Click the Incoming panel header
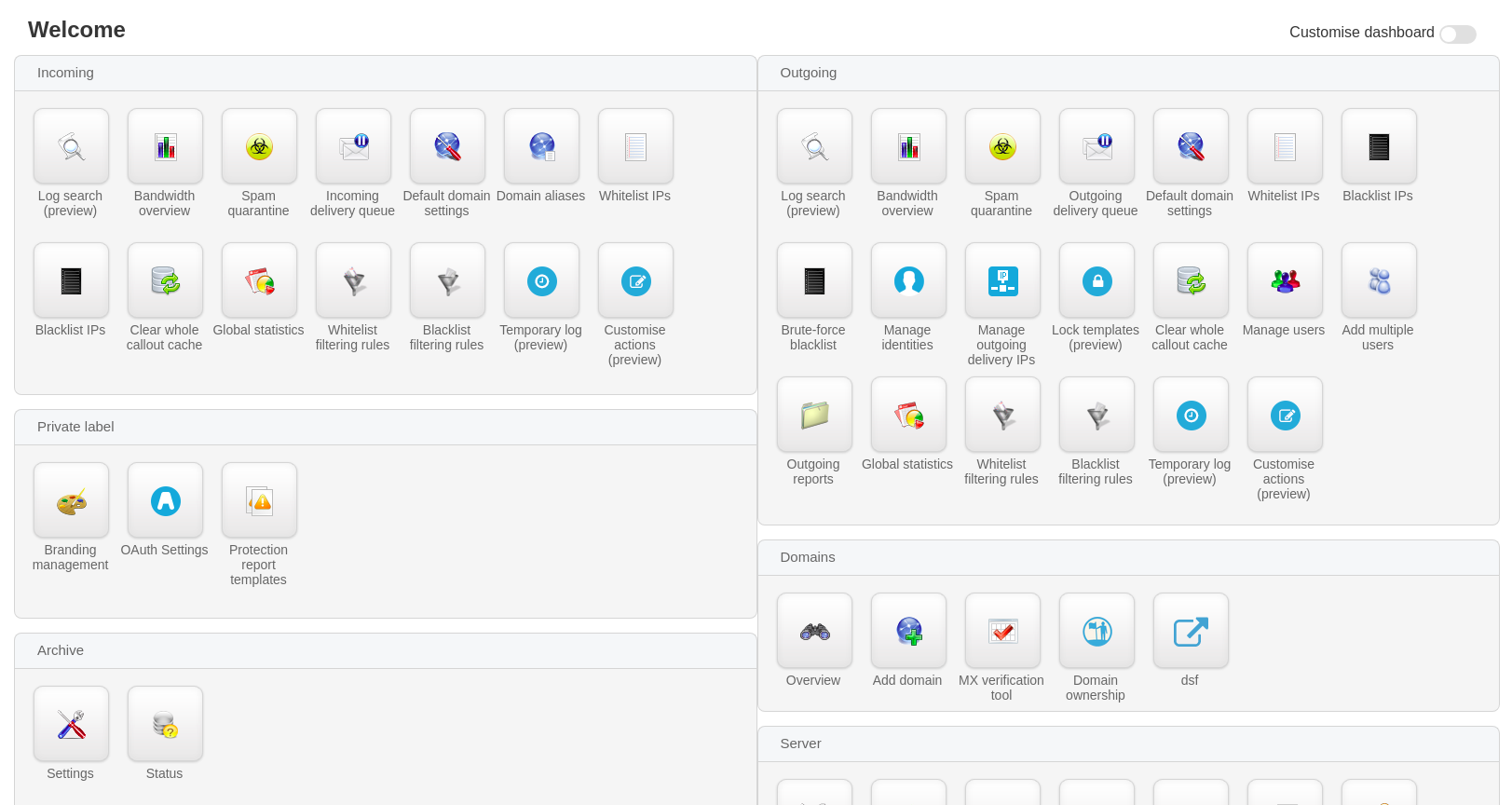The width and height of the screenshot is (1512, 805). click(x=386, y=73)
